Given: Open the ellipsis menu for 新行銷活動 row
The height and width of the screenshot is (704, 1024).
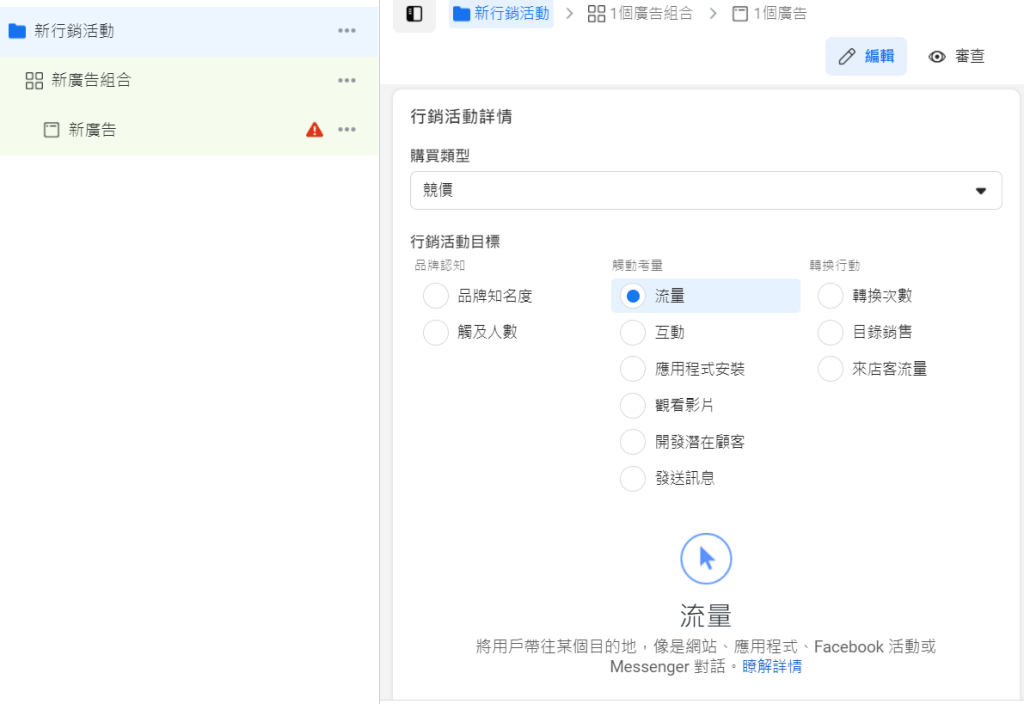Looking at the screenshot, I should [347, 31].
